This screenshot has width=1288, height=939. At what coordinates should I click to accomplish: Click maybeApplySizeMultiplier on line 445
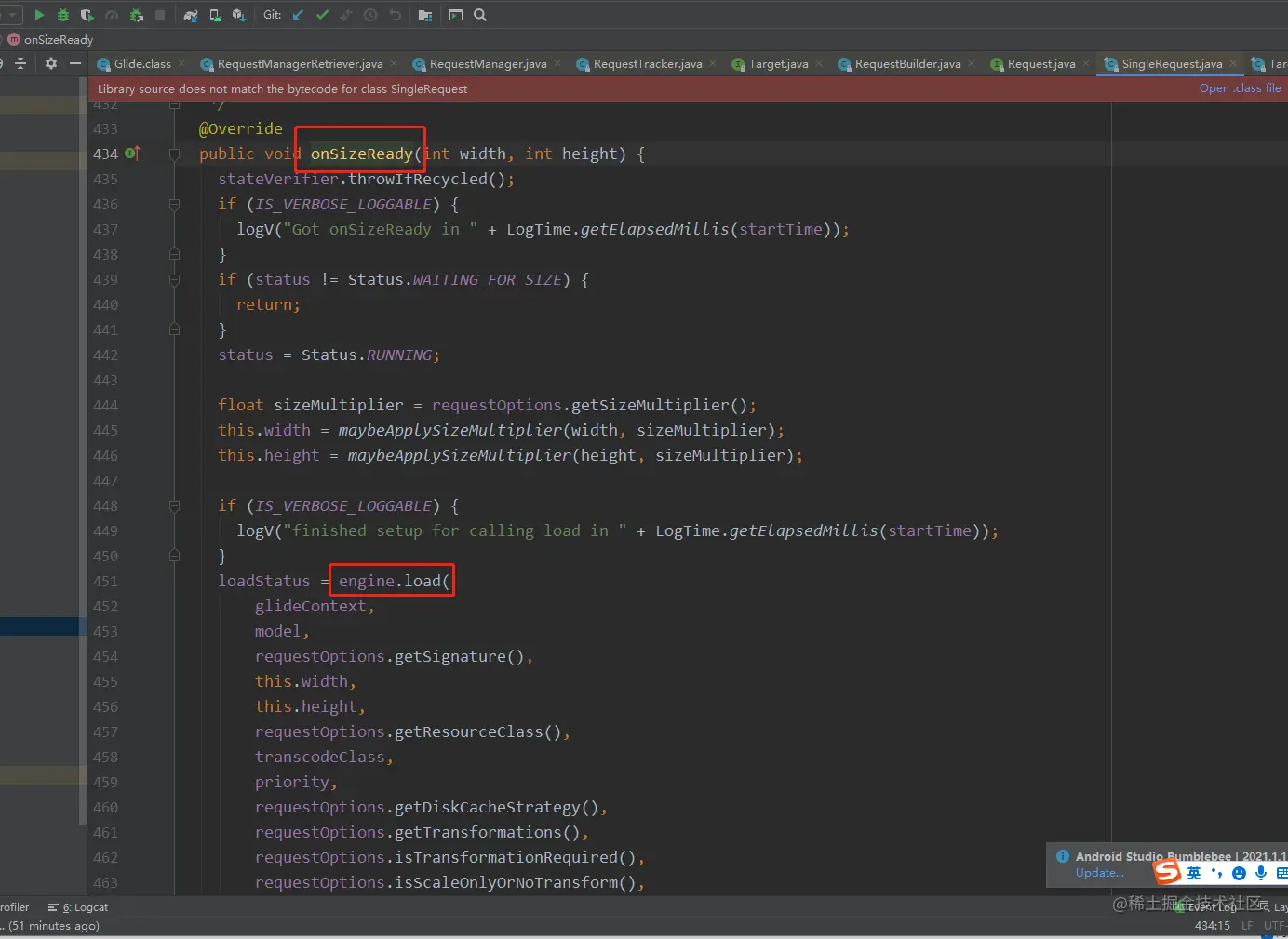click(x=450, y=430)
